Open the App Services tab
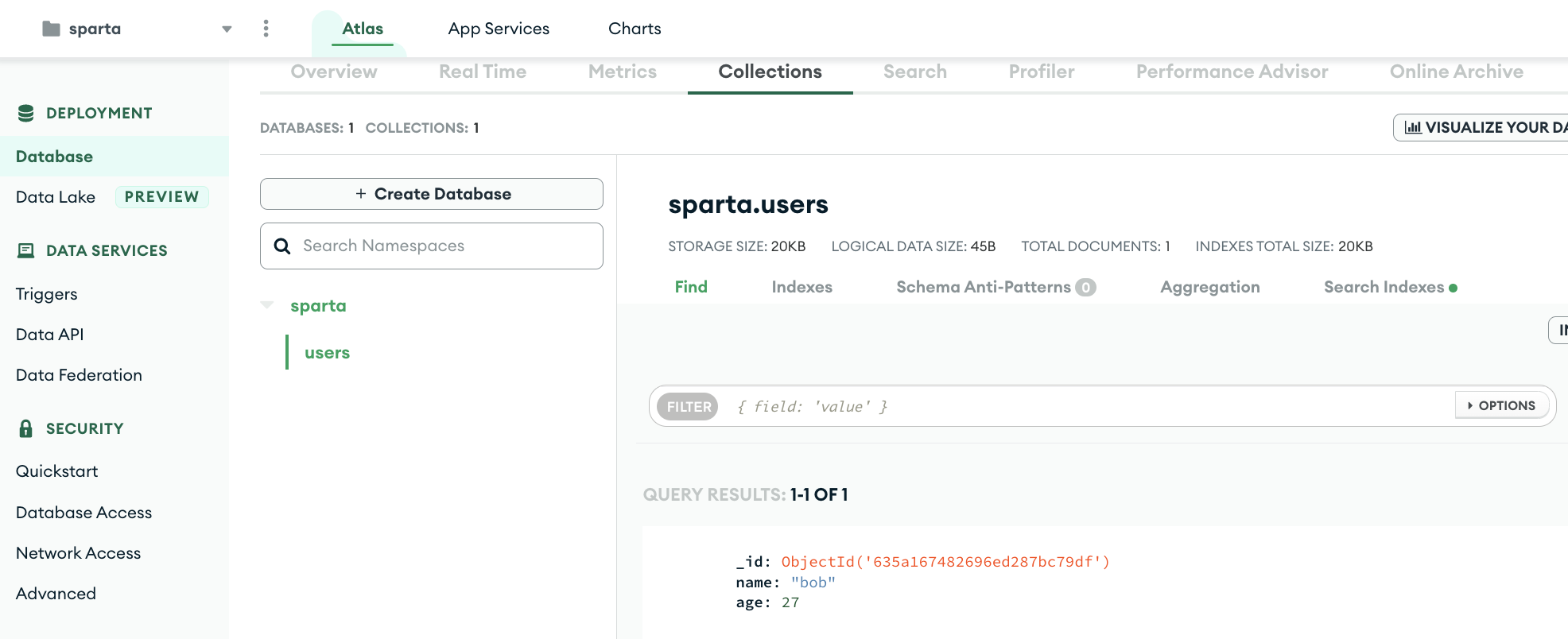 [x=499, y=29]
